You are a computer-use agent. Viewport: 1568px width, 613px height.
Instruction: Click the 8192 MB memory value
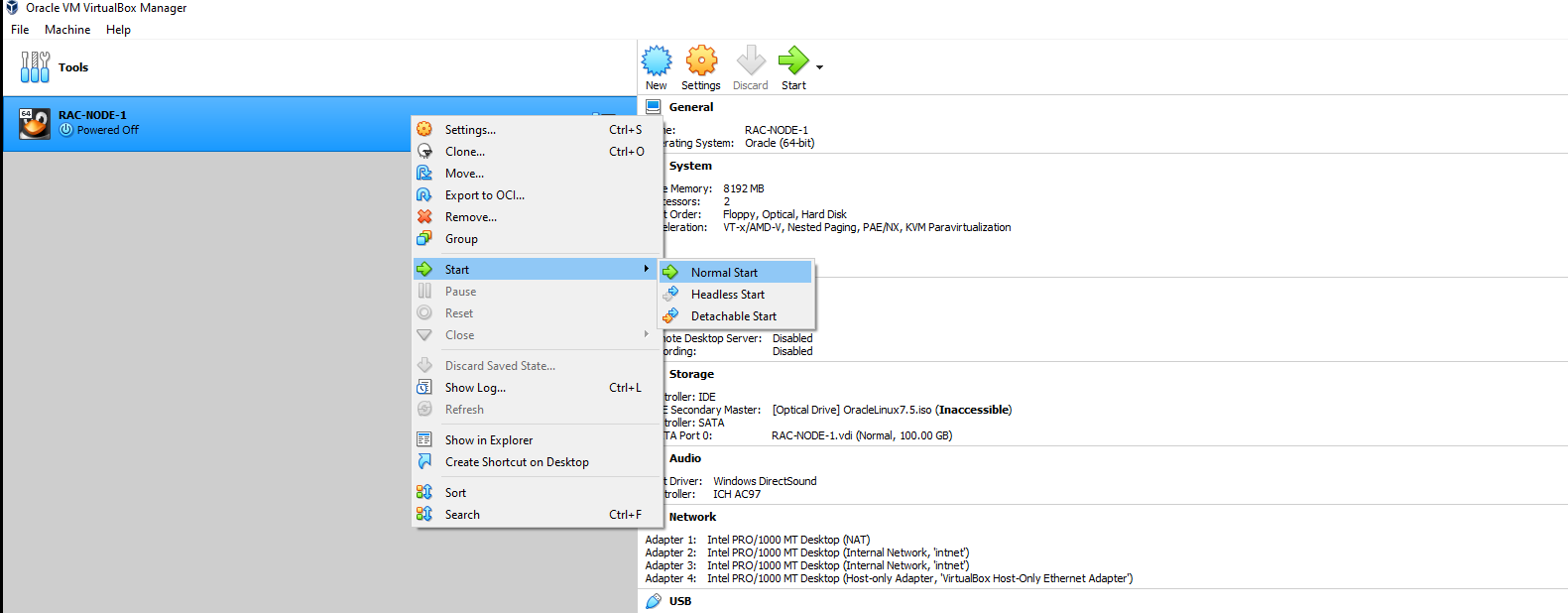744,188
